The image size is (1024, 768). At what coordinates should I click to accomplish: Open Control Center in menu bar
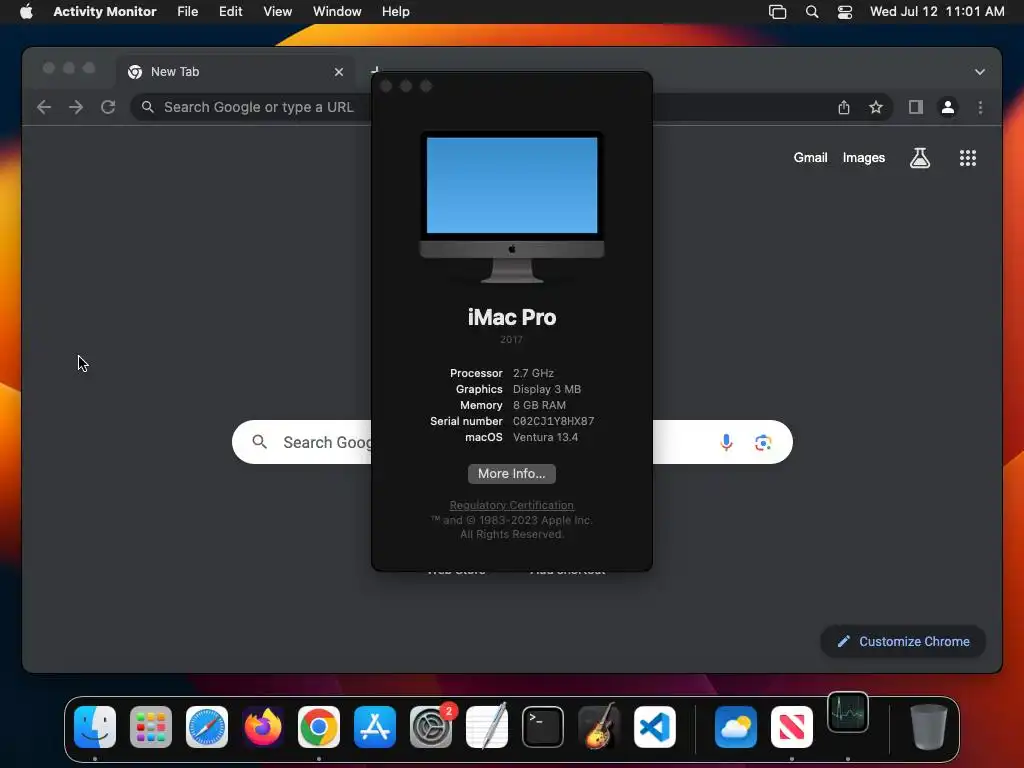(x=845, y=12)
